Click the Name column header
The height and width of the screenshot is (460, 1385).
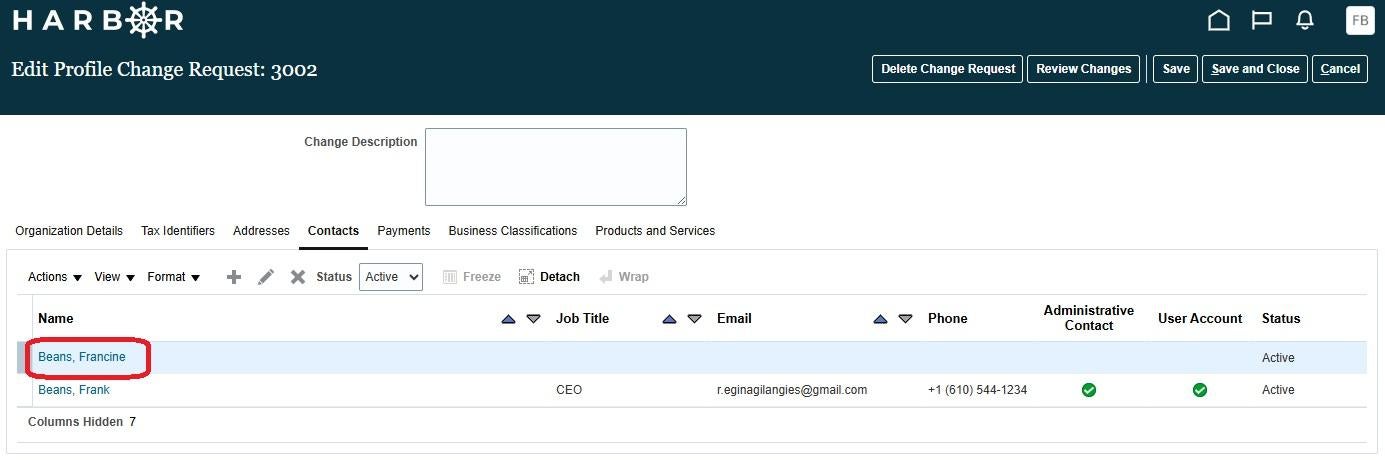tap(55, 319)
